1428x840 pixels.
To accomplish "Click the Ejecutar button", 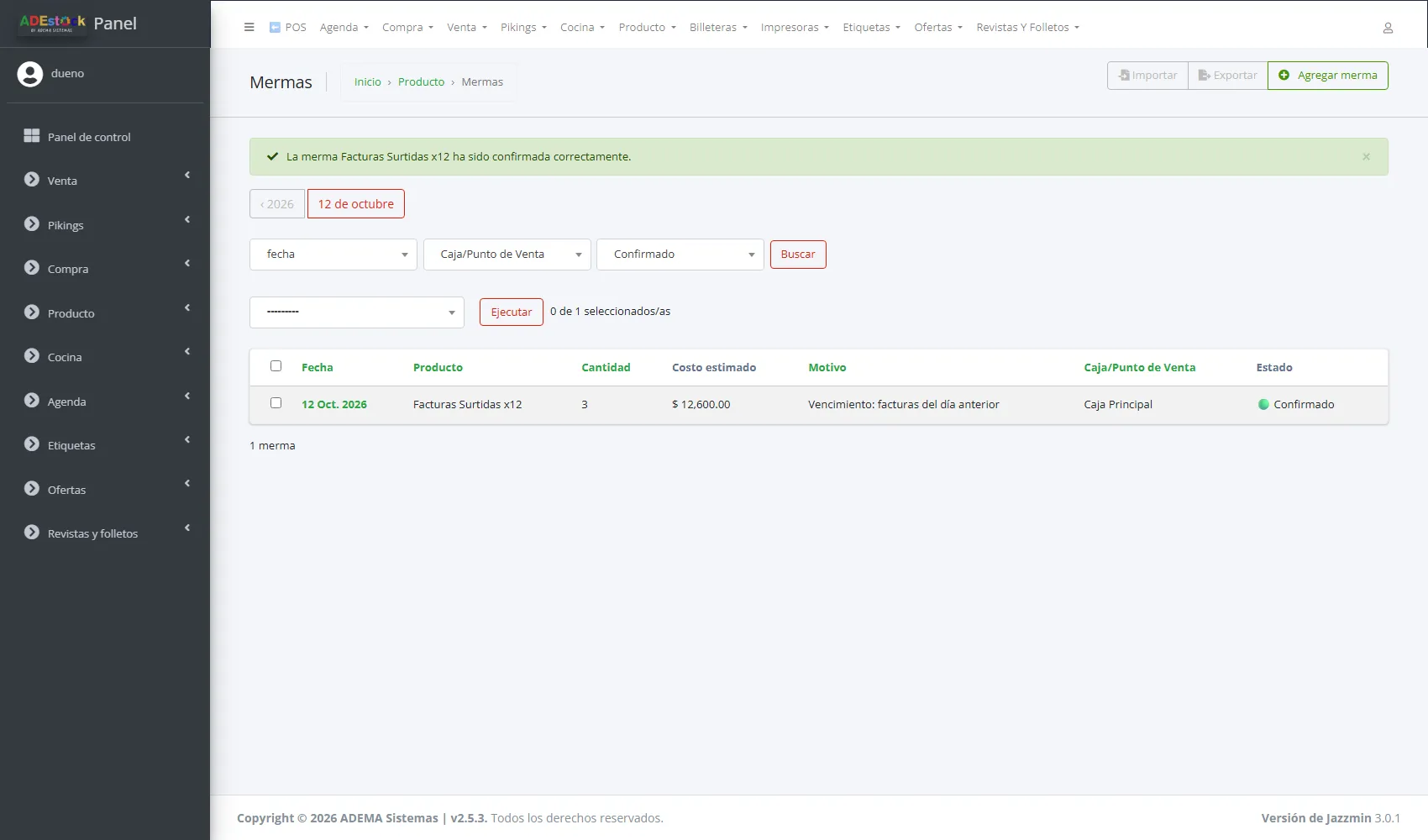I will click(512, 312).
